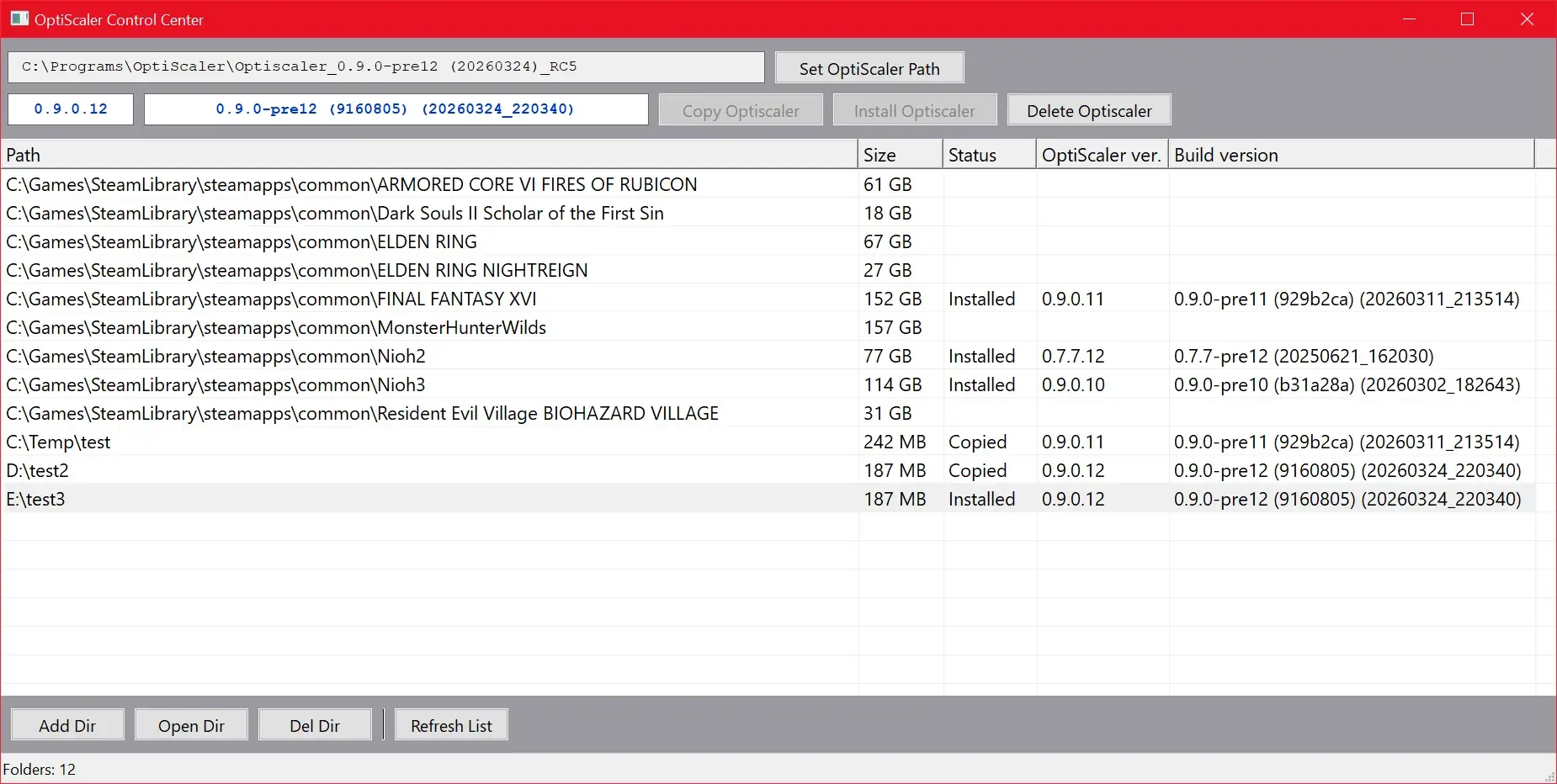Maximize the OptiScaler Control Center window
This screenshot has height=784, width=1557.
pos(1468,19)
